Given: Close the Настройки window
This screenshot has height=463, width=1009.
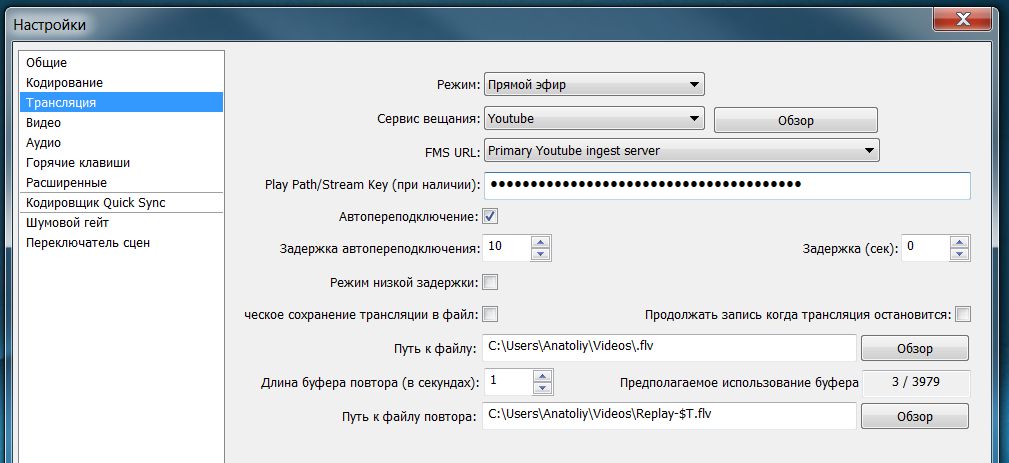Looking at the screenshot, I should (962, 19).
